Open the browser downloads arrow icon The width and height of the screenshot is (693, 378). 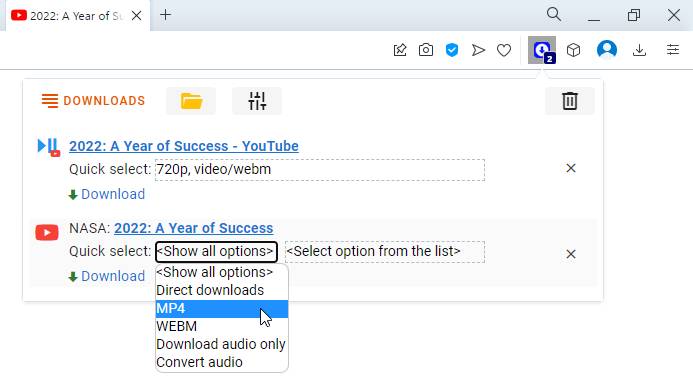click(639, 50)
